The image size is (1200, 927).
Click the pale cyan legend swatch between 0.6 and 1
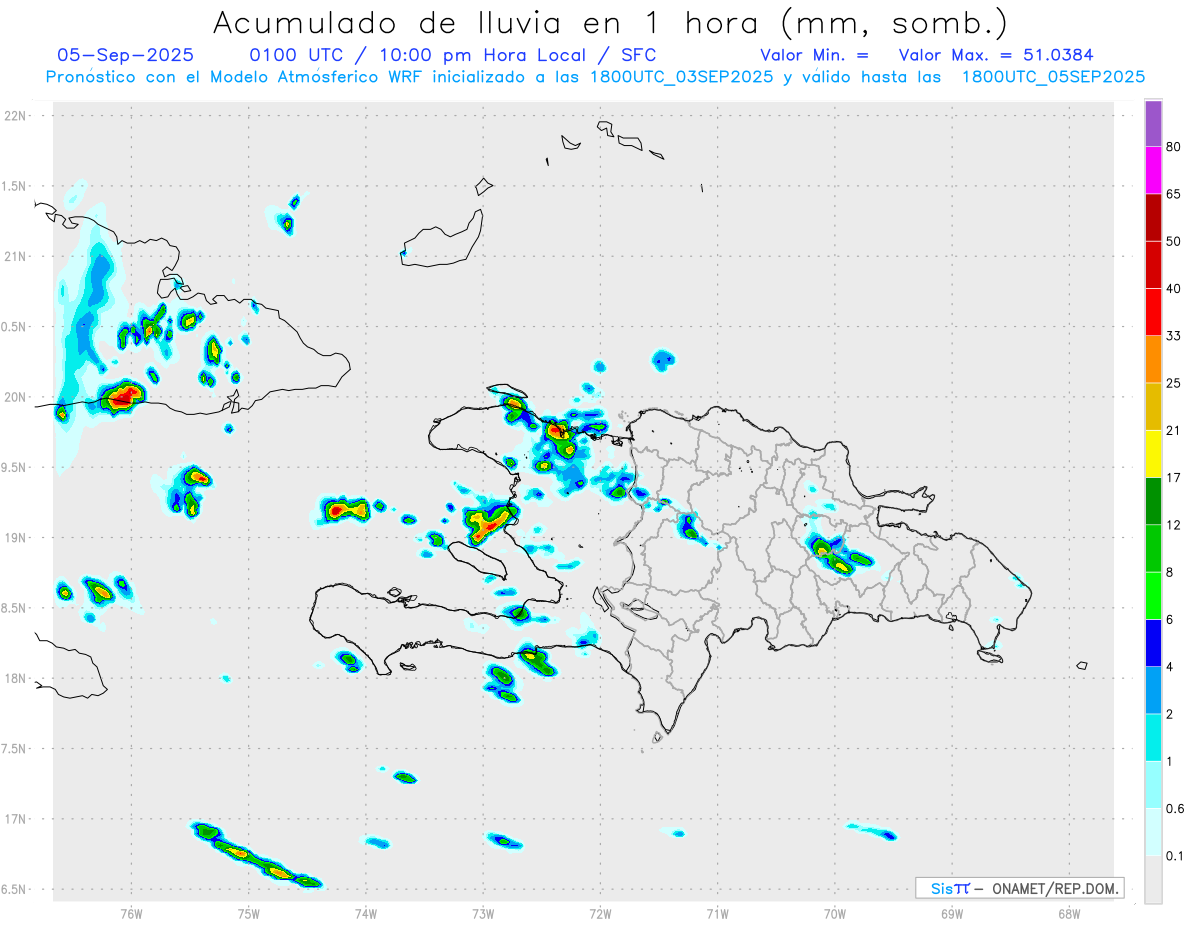1153,784
